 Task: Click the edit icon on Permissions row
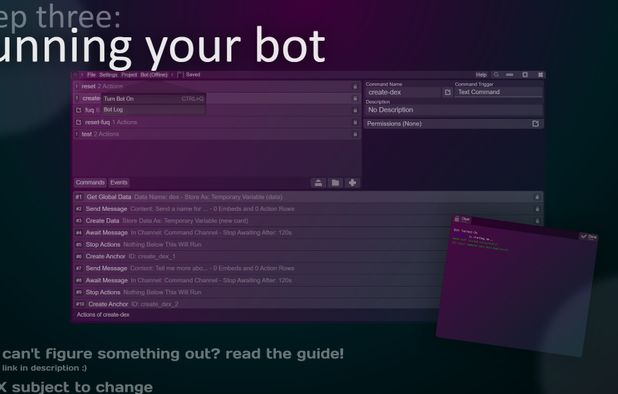(535, 124)
